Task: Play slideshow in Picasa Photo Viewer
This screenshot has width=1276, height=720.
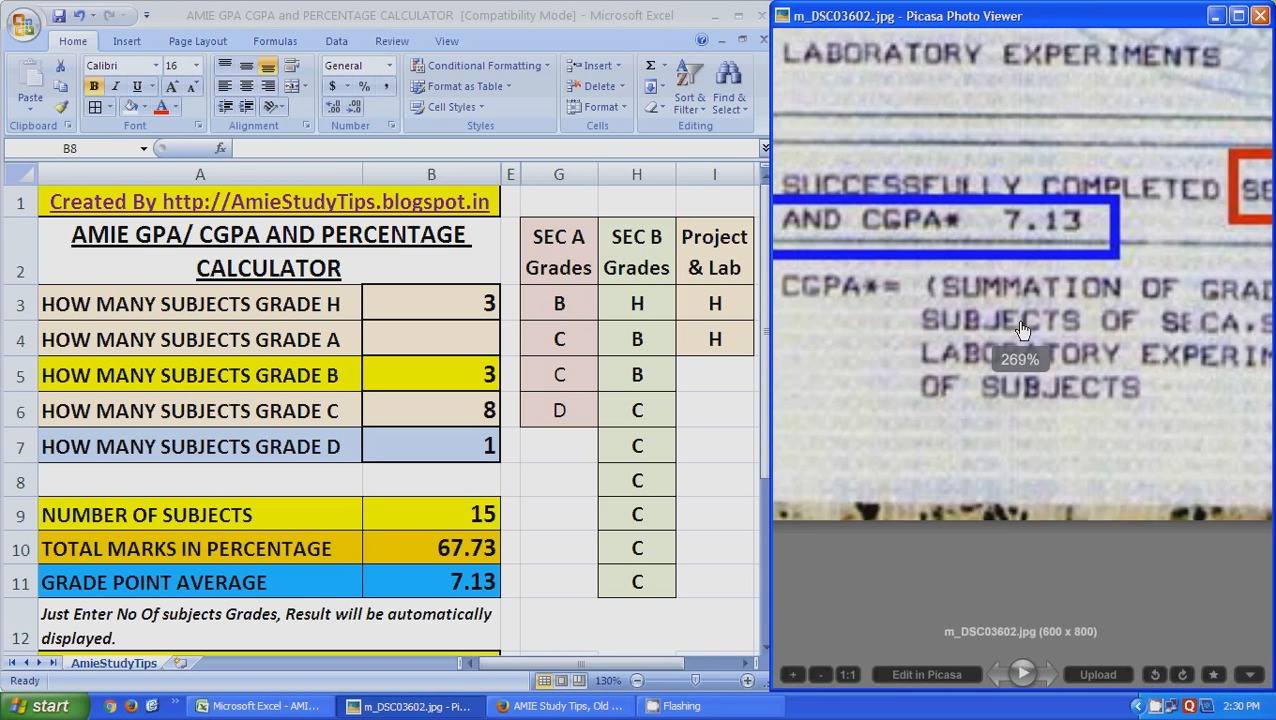Action: [x=1023, y=674]
